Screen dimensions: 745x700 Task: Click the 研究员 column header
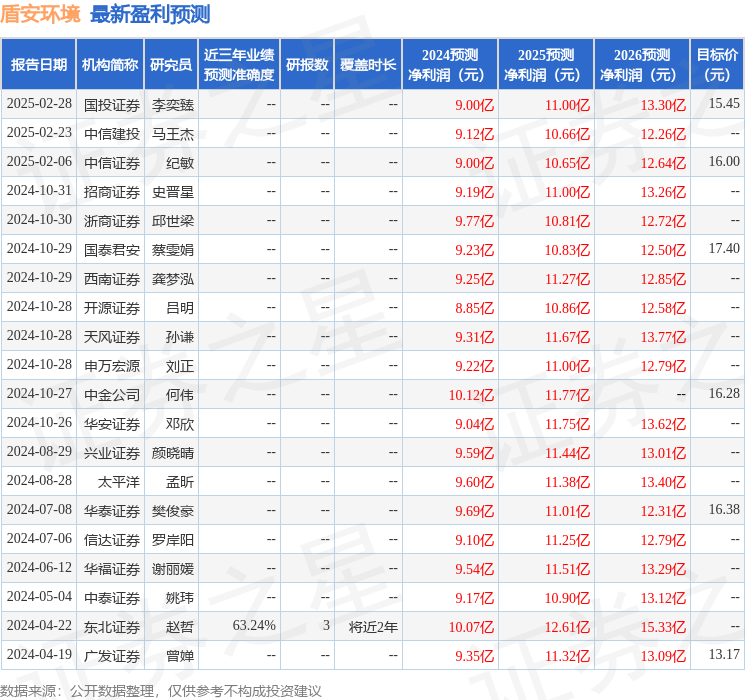(171, 65)
